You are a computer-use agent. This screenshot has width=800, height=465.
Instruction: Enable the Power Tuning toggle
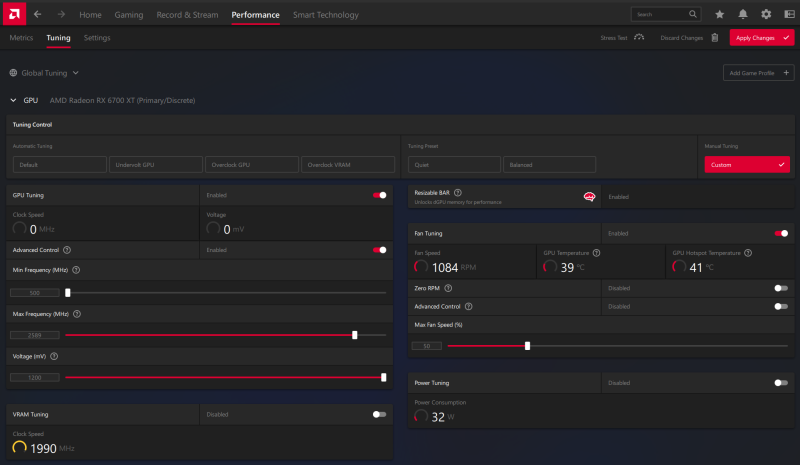(781, 383)
